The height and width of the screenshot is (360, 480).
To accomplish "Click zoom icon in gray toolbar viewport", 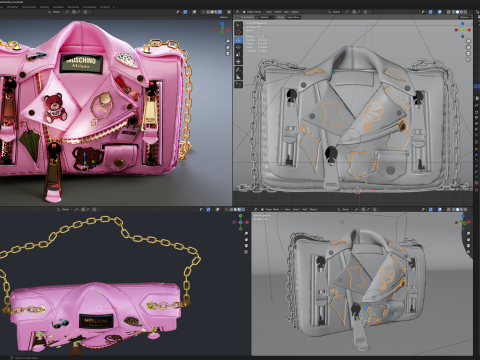I will [468, 41].
